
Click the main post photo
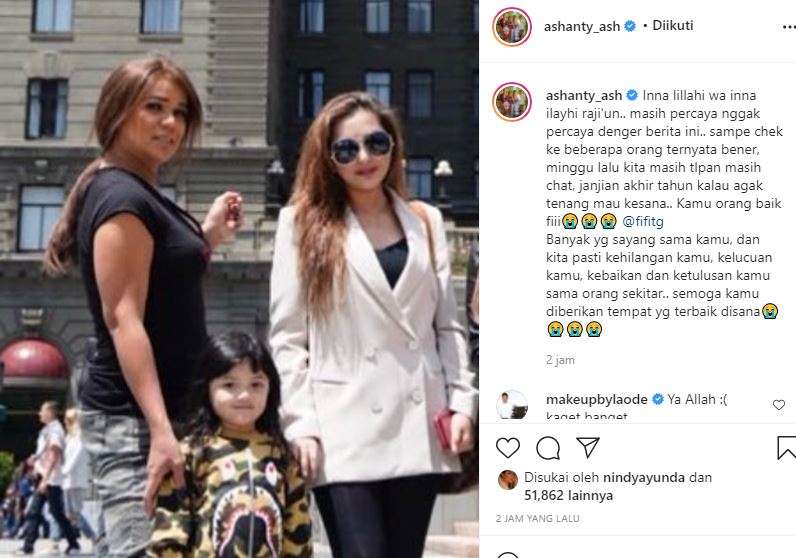239,279
